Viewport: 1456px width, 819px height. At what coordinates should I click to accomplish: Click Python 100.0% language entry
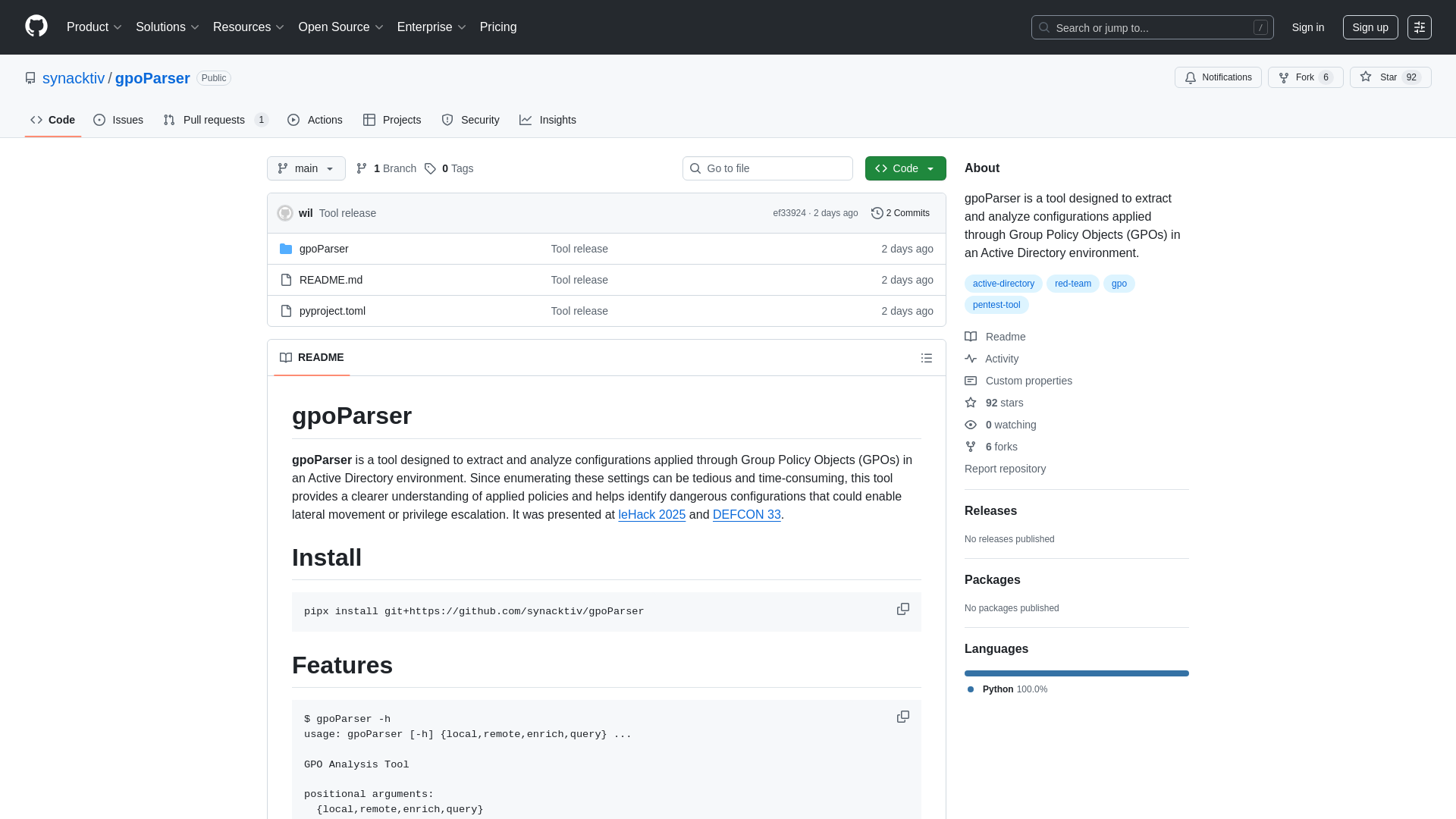[1008, 689]
